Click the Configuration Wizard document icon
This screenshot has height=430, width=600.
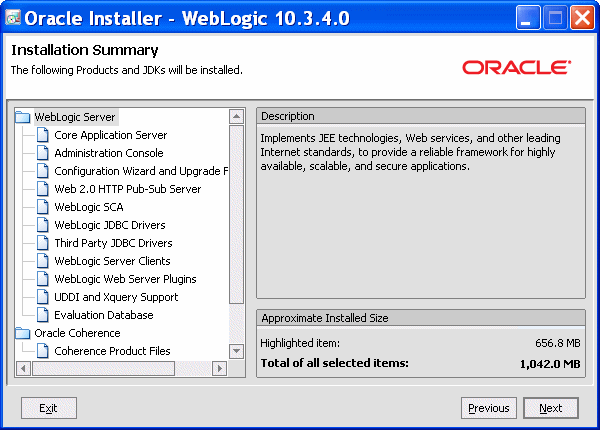43,171
